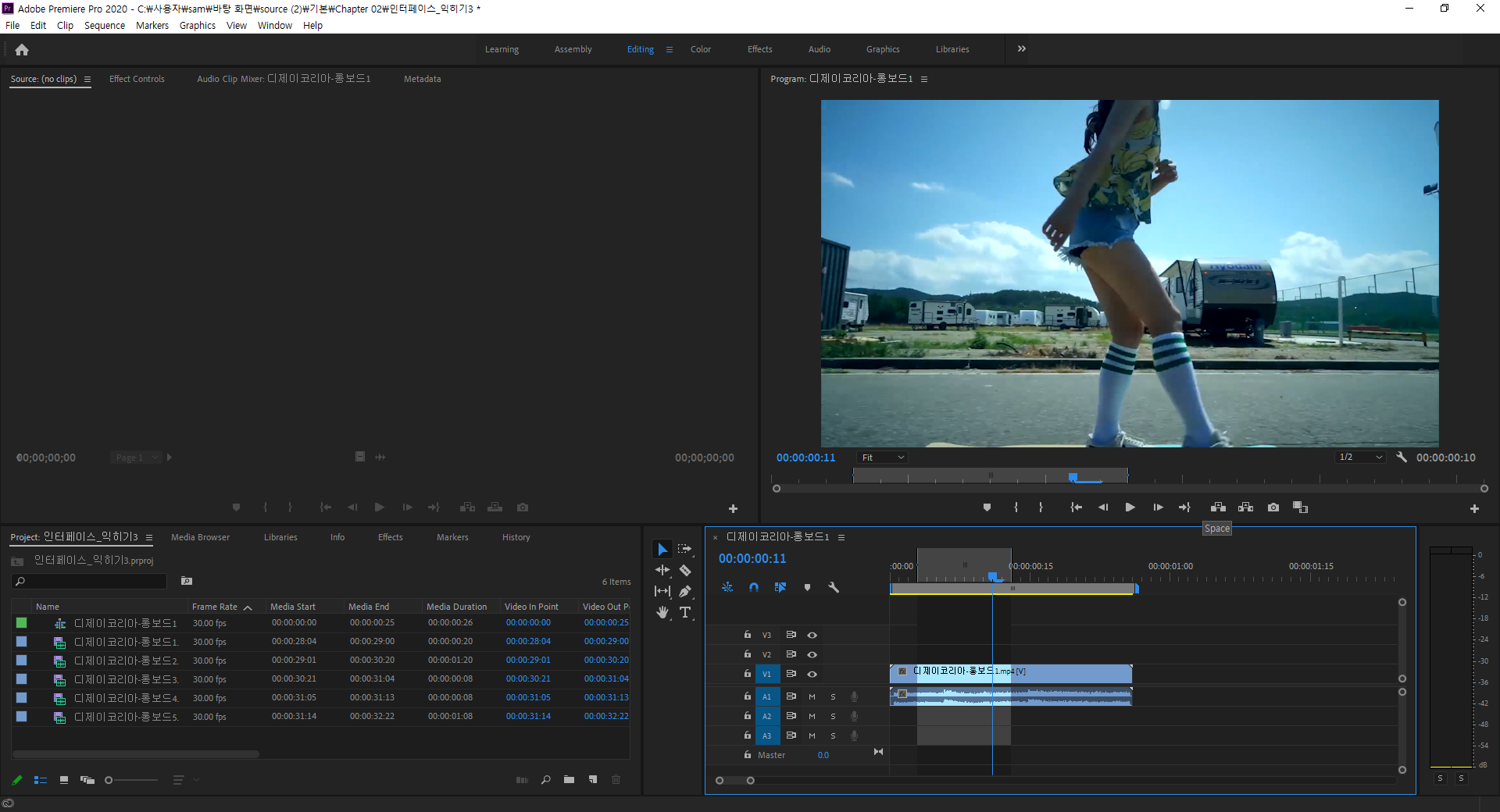Screen dimensions: 1500x812
Task: Open the Fit zoom level dropdown
Action: 882,458
